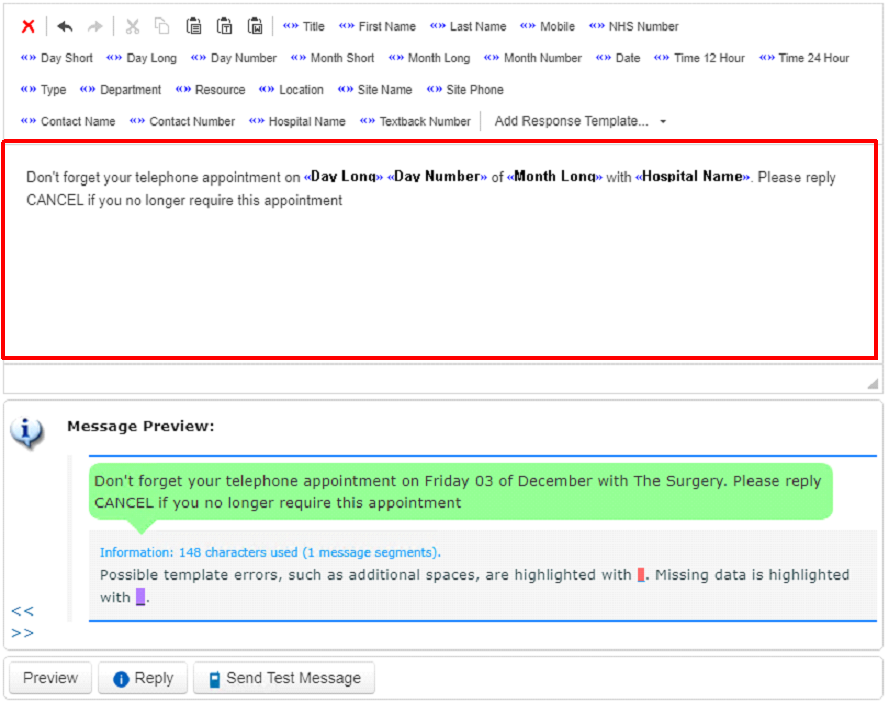
Task: Insert the Time 24 Hour merge field
Action: 804,58
